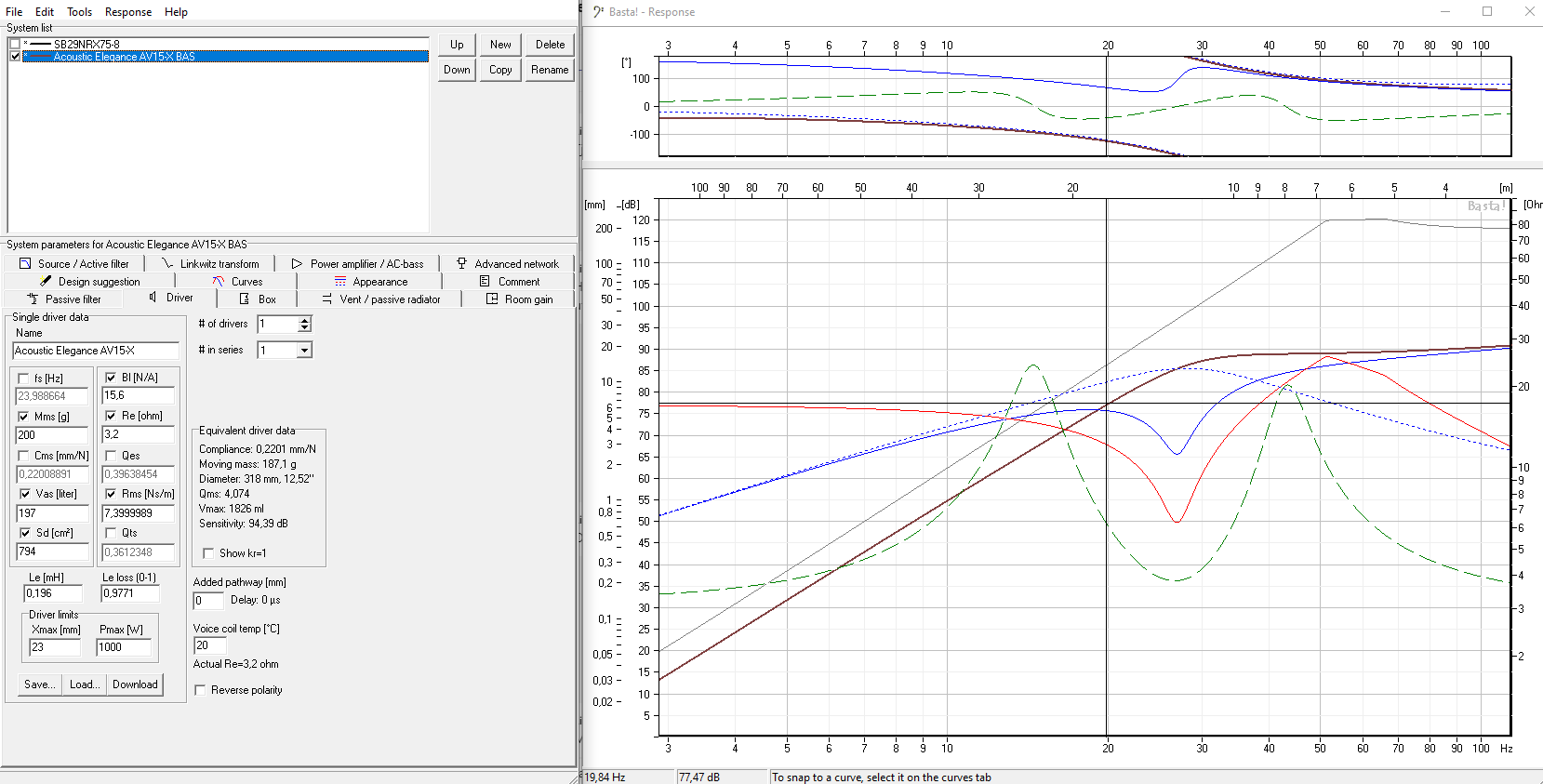Click the Advanced network icon

(x=461, y=264)
